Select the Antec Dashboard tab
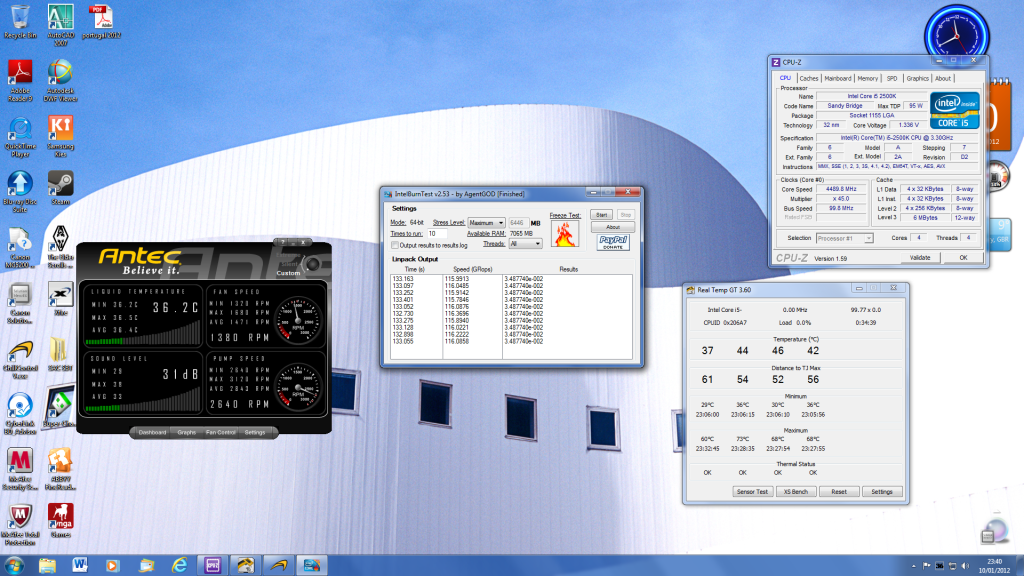 [152, 432]
